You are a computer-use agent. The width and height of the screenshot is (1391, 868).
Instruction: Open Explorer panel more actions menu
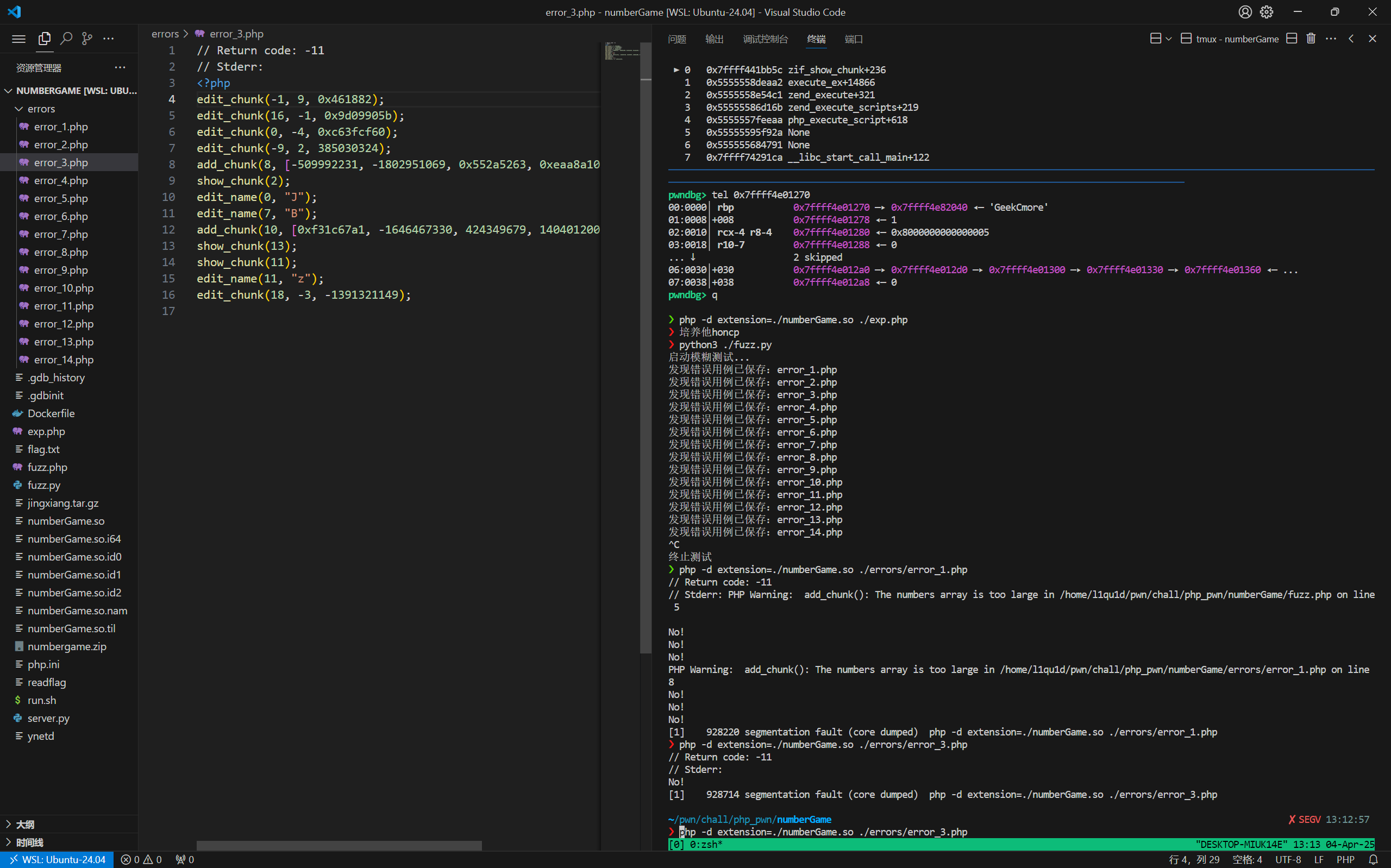pyautogui.click(x=120, y=67)
